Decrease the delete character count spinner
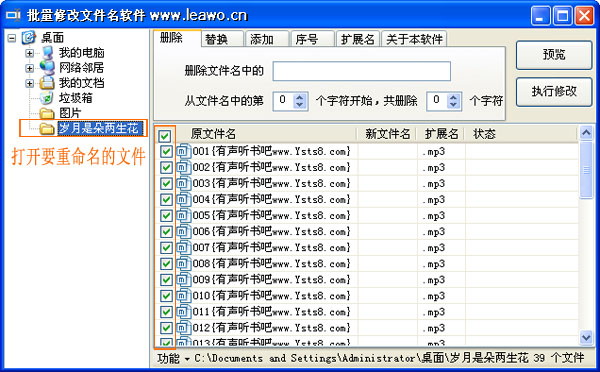Screen dimensions: 600x372 [453, 105]
